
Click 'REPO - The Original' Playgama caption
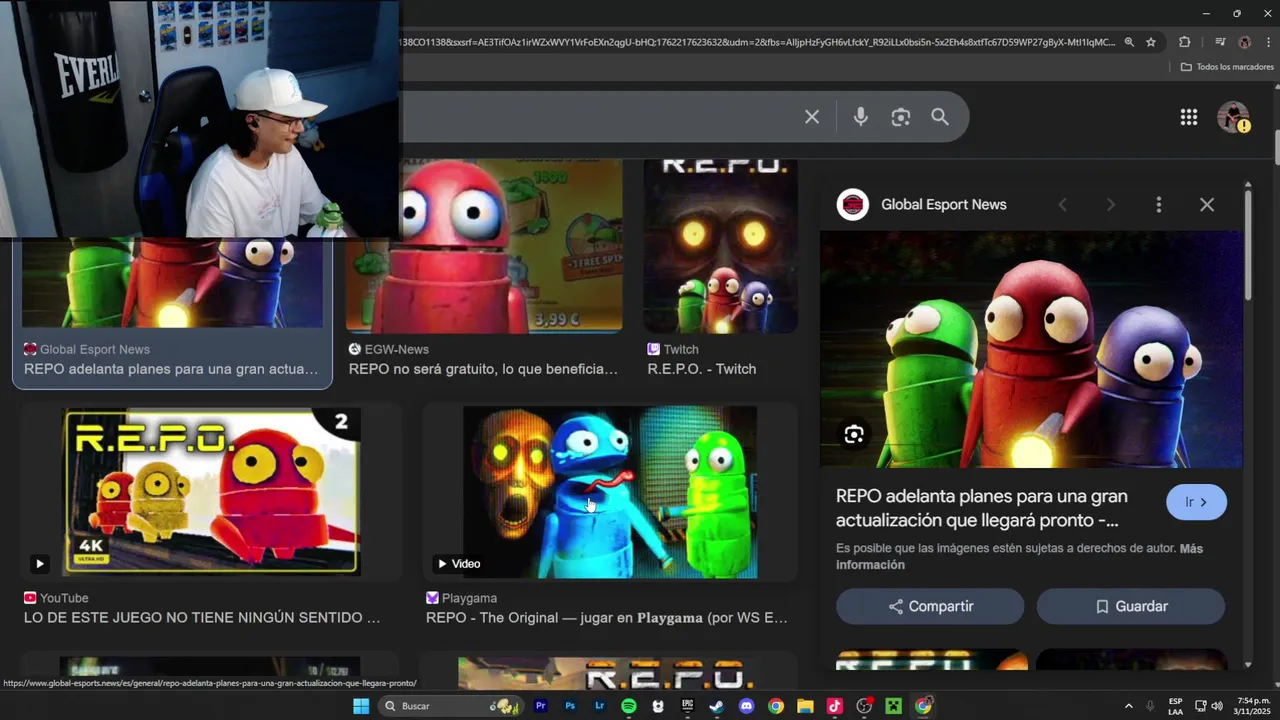pos(607,618)
